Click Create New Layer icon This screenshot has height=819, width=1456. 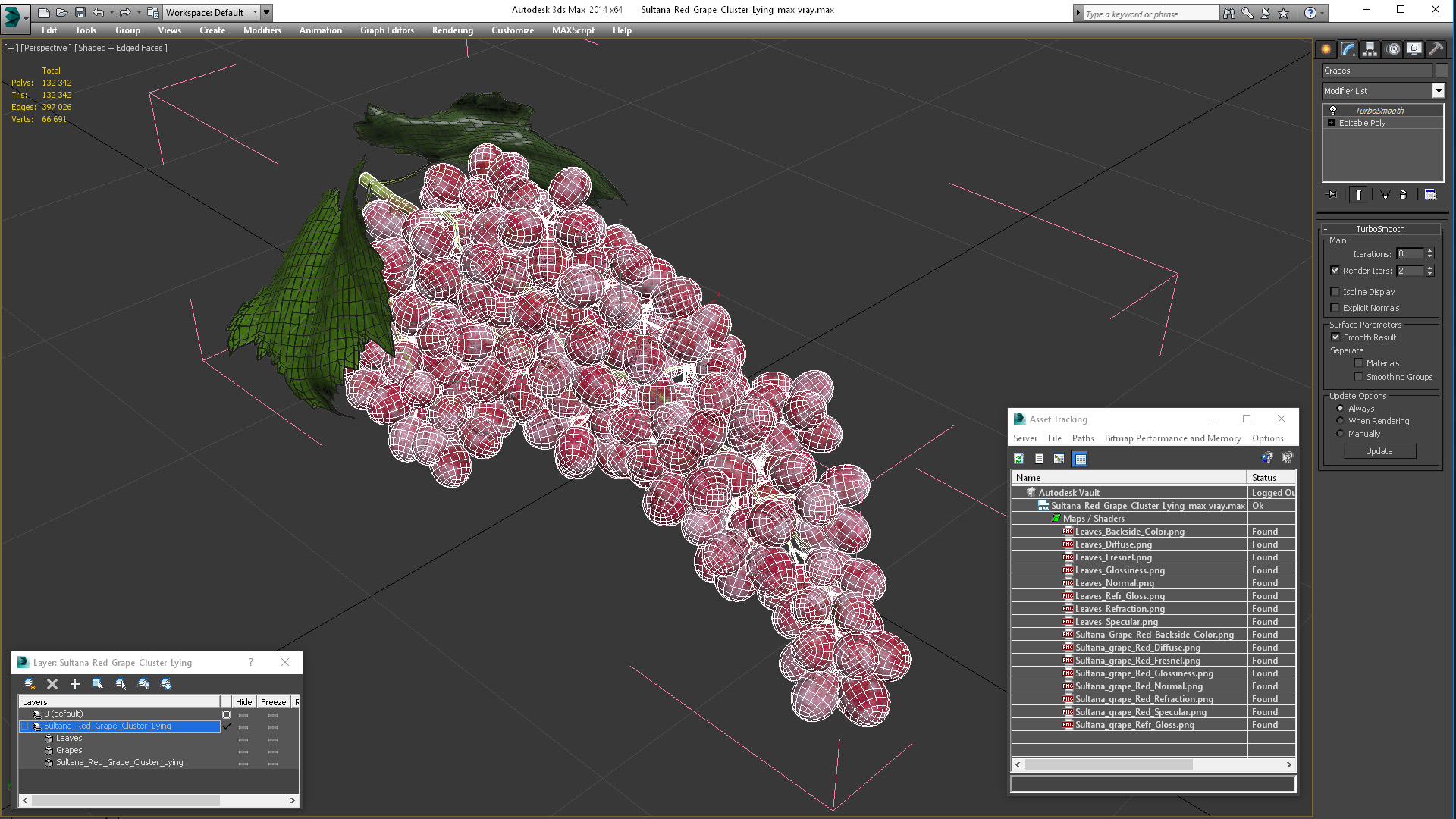[x=30, y=684]
